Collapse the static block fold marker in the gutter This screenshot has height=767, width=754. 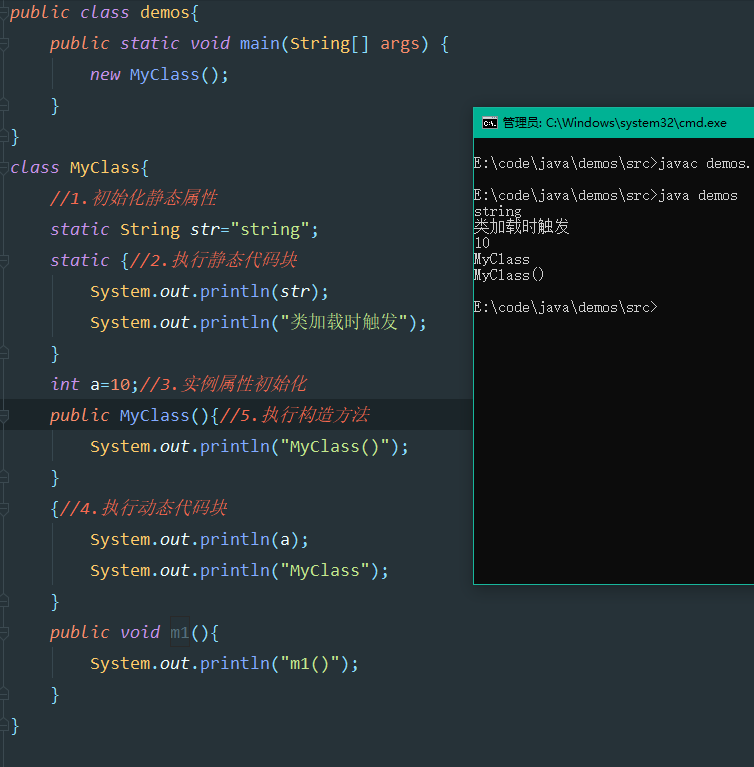tap(4, 261)
